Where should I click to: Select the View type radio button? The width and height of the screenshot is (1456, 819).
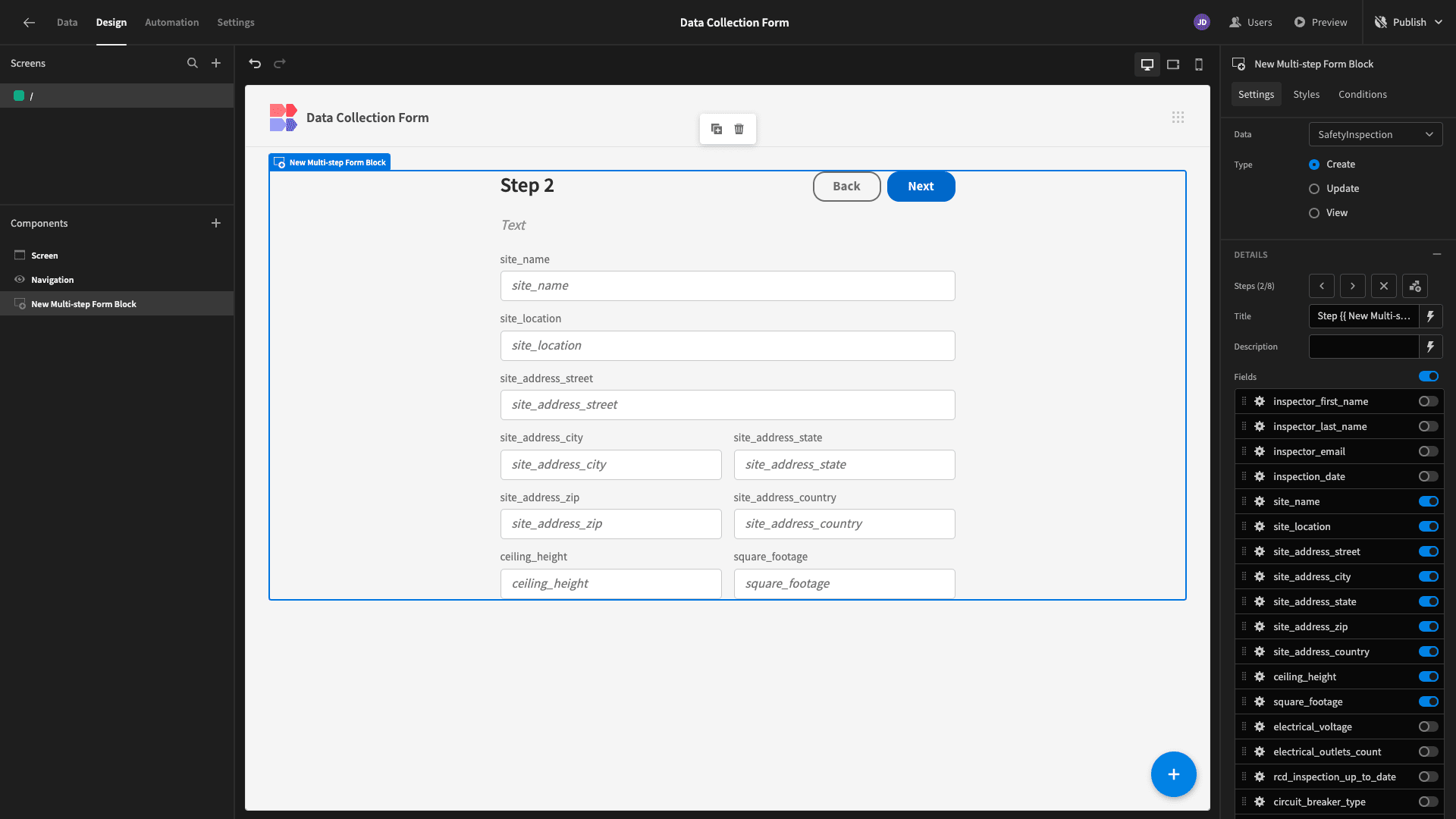[1314, 213]
